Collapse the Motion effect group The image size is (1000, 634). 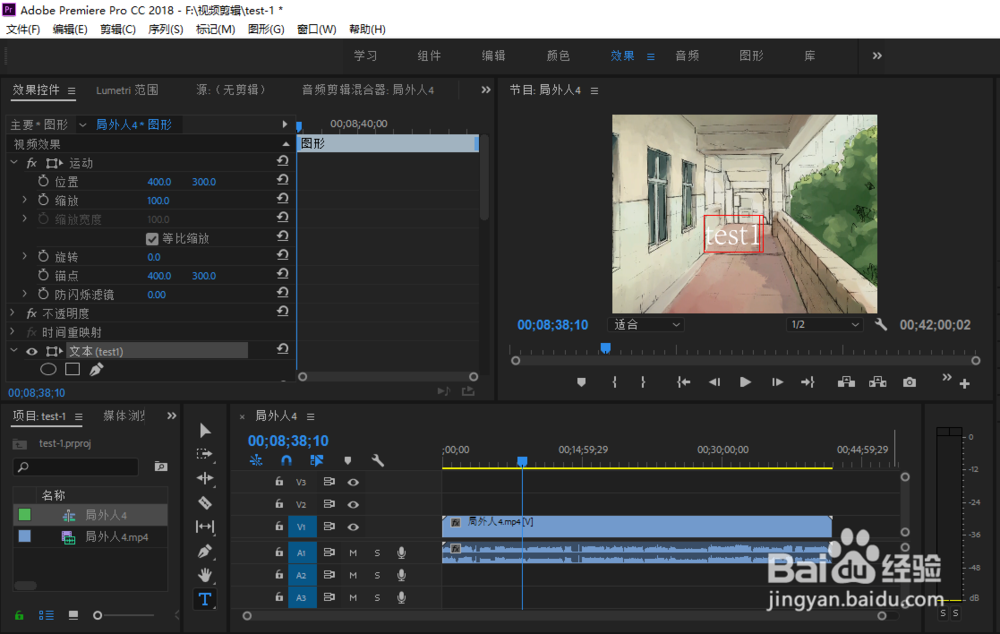pos(14,163)
